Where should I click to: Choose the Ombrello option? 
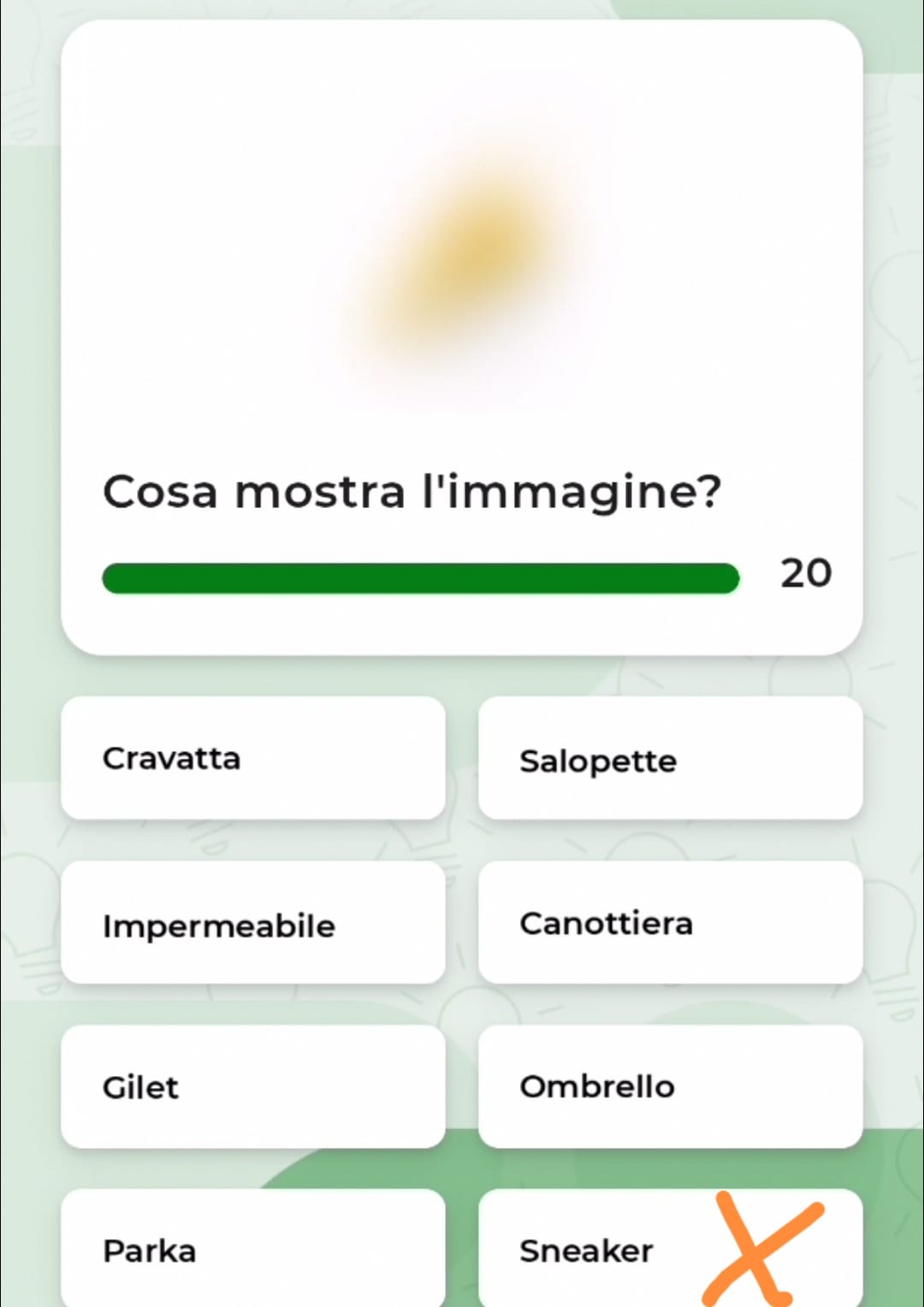[670, 1086]
